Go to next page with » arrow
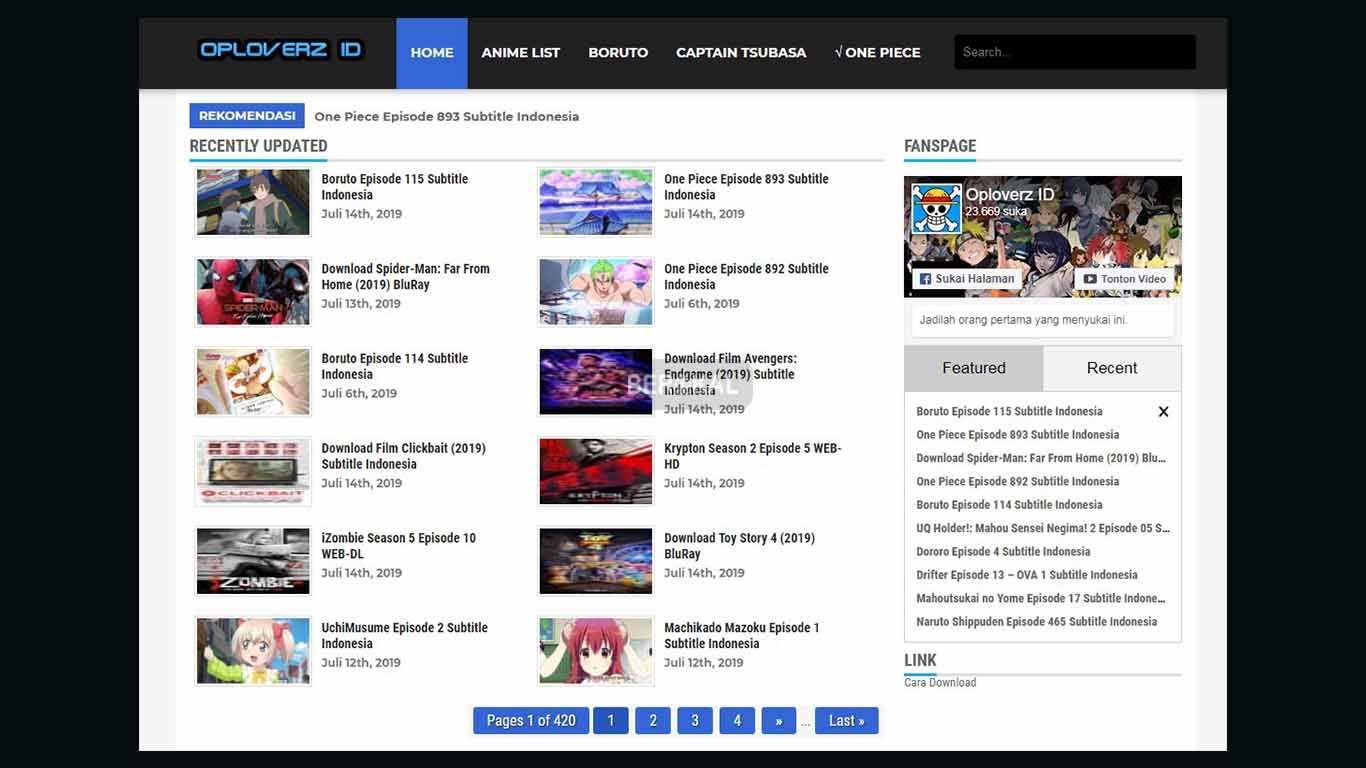The image size is (1366, 768). tap(778, 720)
